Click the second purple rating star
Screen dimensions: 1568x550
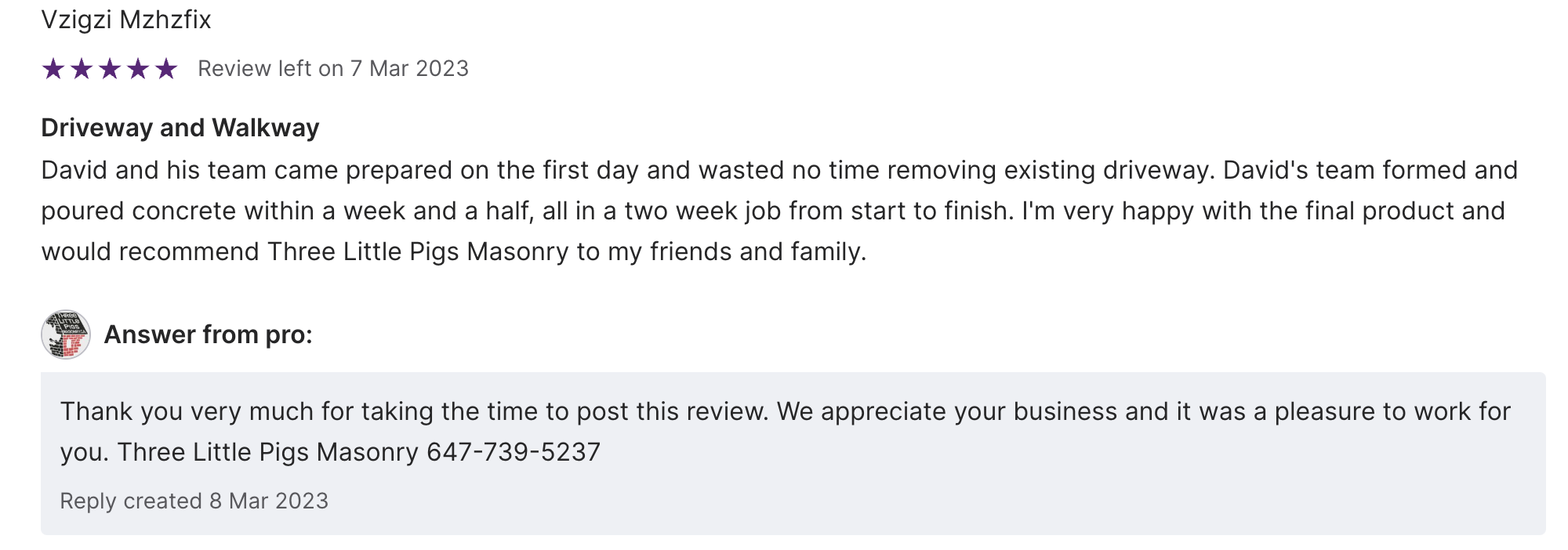pyautogui.click(x=82, y=69)
